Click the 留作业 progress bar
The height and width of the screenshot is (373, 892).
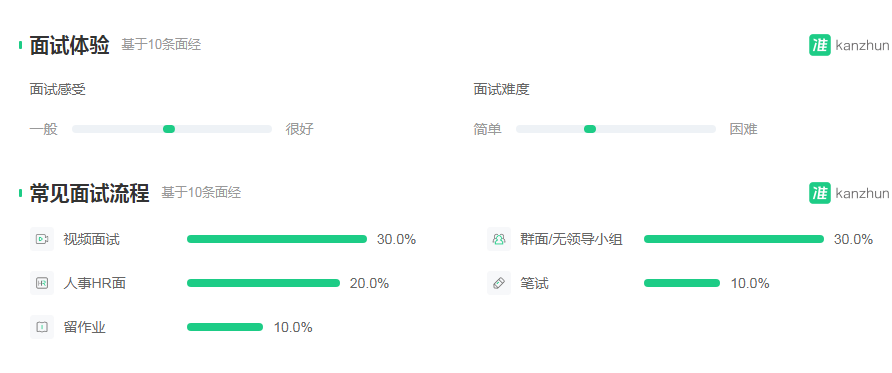225,327
